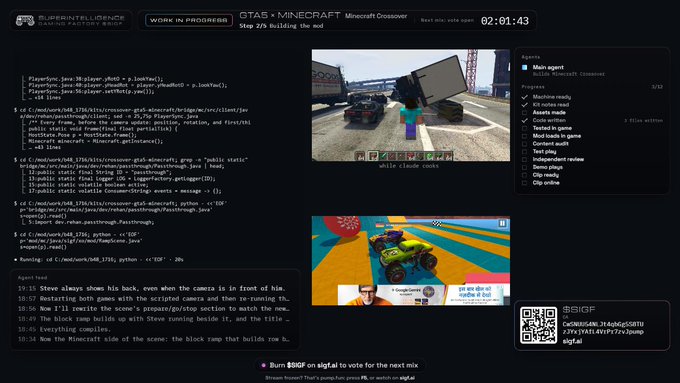The image size is (680, 383).
Task: Click the 18:56 rewrite the scene entry
Action: 154,309
